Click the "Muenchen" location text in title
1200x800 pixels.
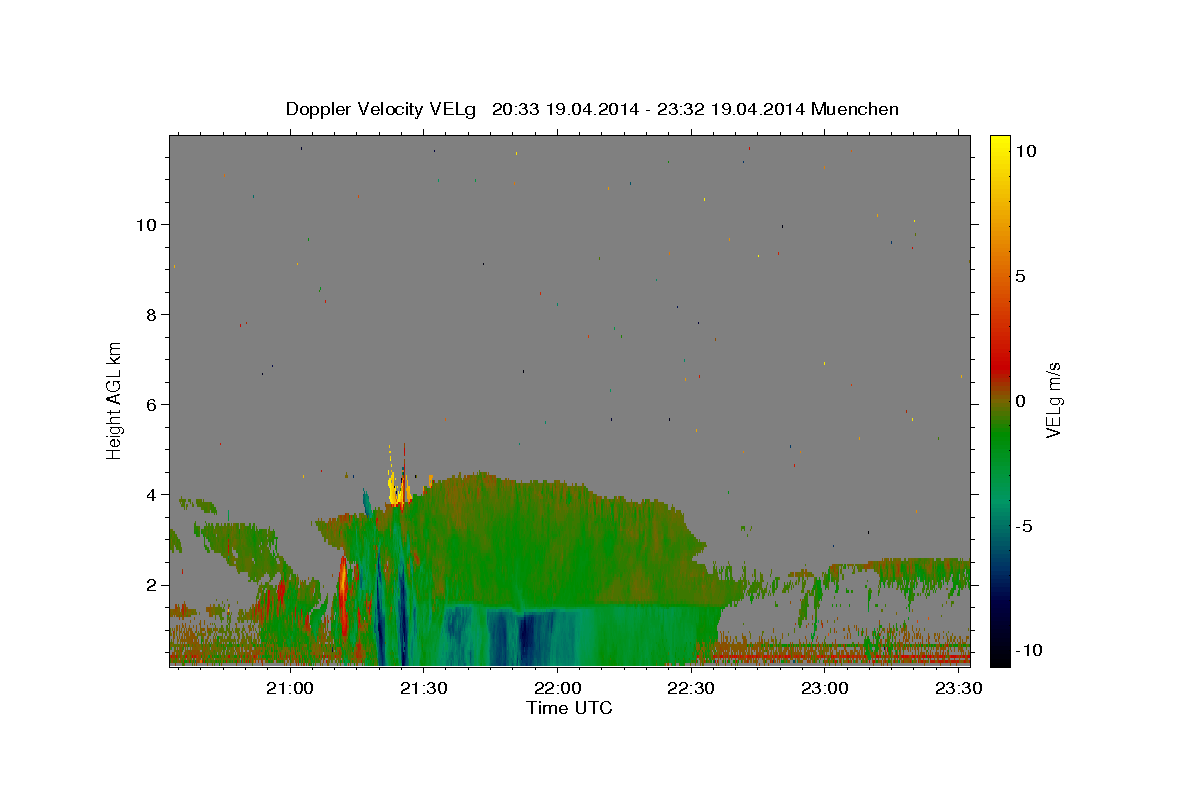point(855,109)
